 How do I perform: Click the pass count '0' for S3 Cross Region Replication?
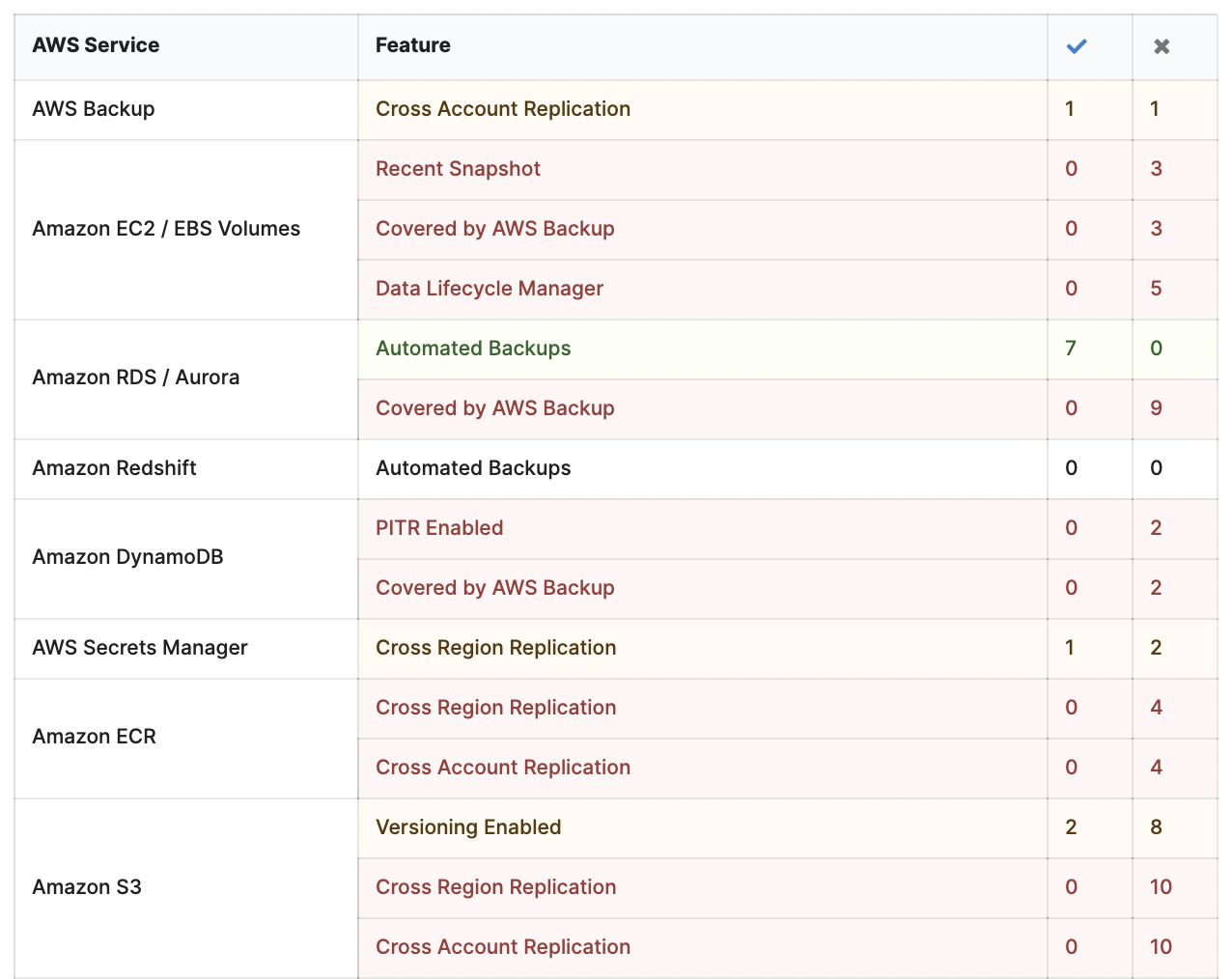pos(1071,887)
